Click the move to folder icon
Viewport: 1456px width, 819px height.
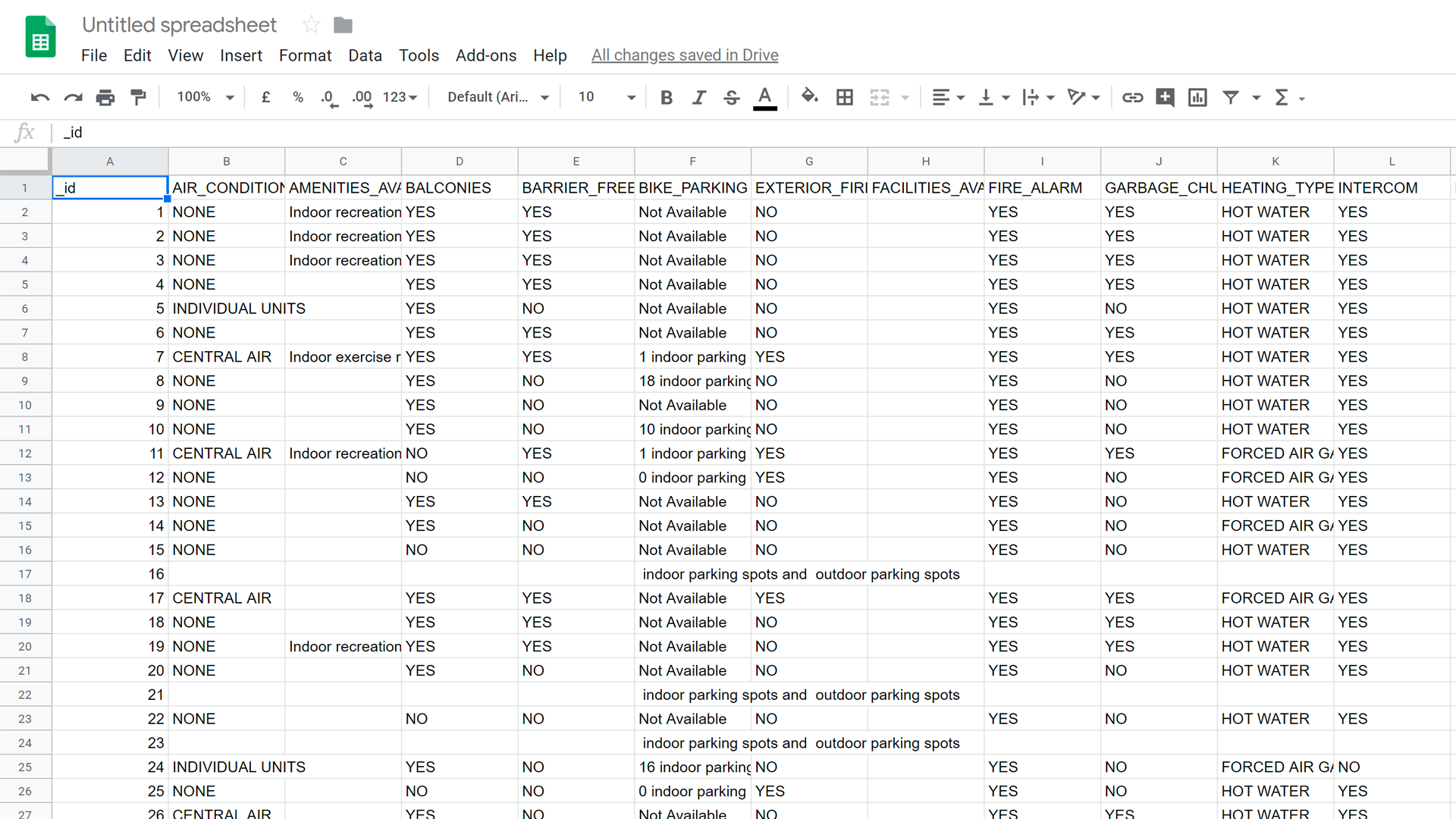343,25
